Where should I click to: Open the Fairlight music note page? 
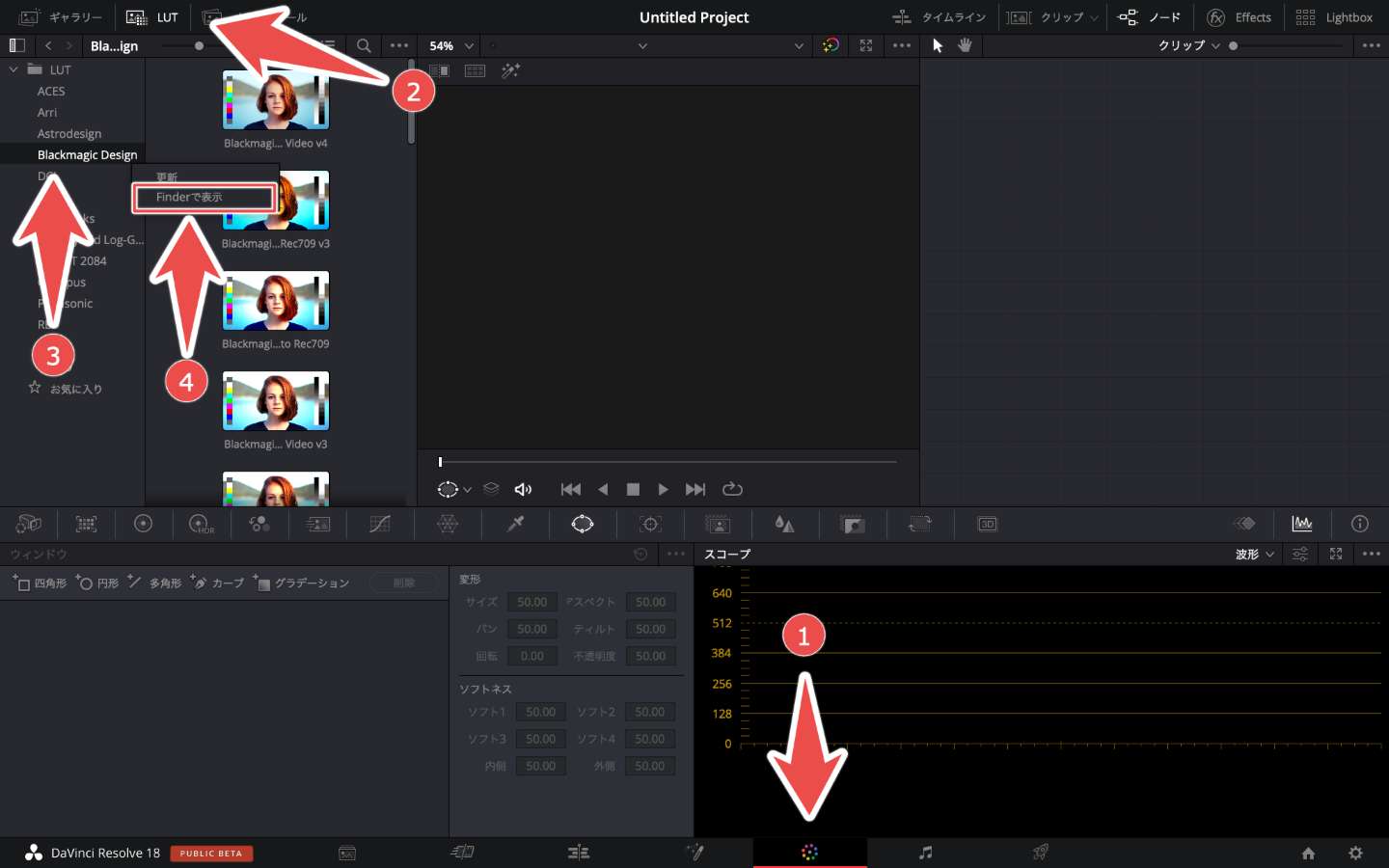click(925, 853)
